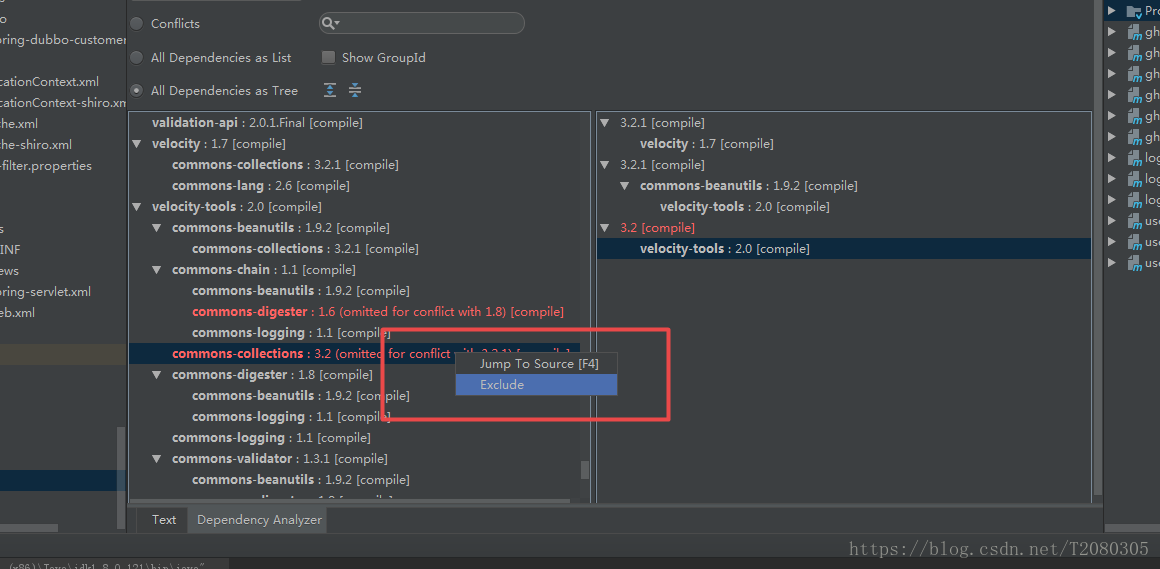Choose All Dependencies as Tree option
Image resolution: width=1160 pixels, height=569 pixels.
pyautogui.click(x=137, y=91)
